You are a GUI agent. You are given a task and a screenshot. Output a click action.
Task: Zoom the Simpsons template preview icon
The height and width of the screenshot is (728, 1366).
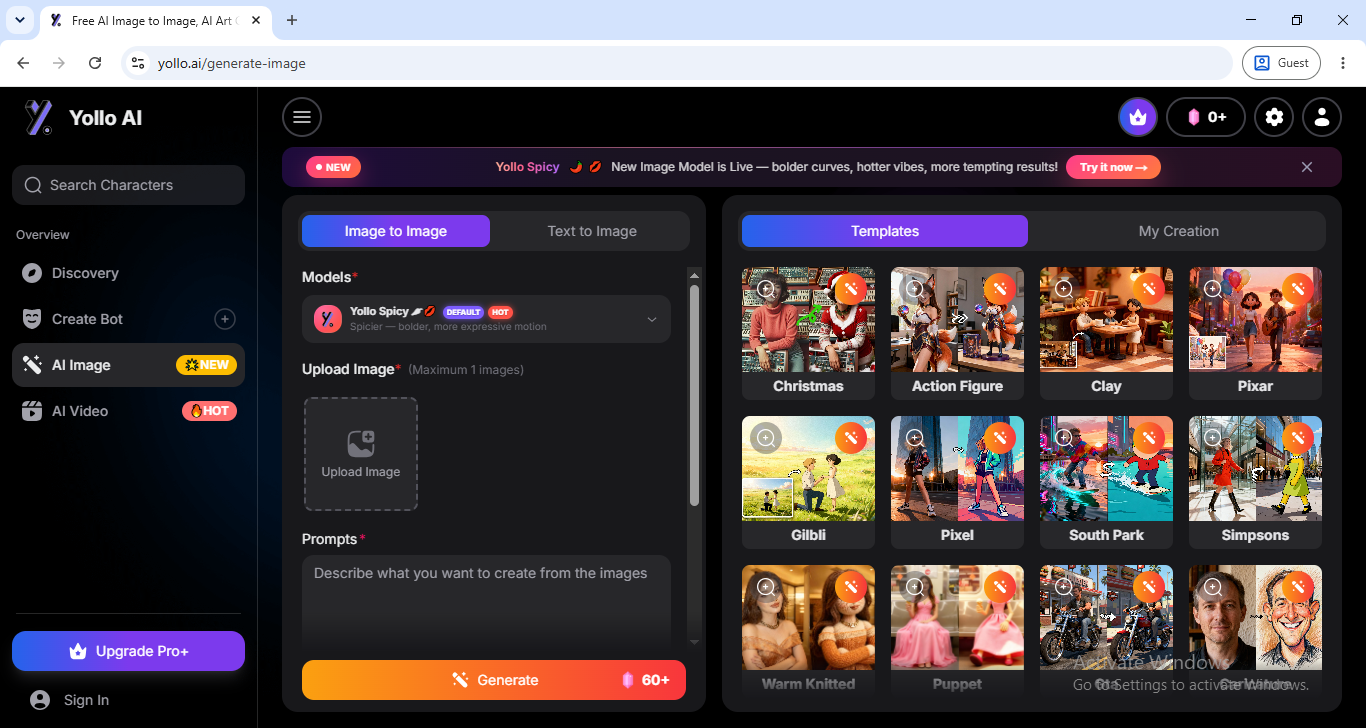[x=1213, y=438]
